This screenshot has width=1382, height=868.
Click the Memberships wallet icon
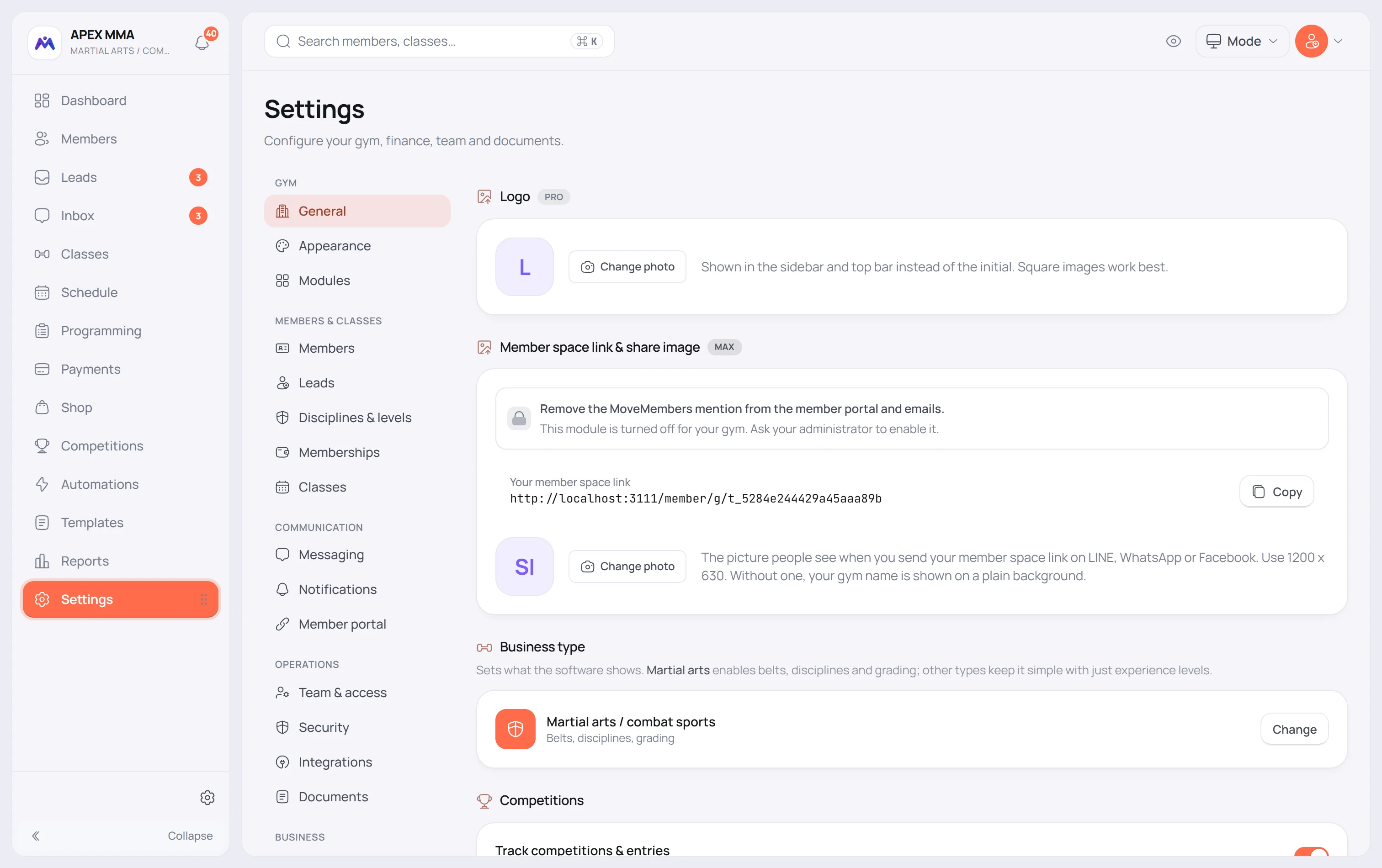(x=282, y=453)
